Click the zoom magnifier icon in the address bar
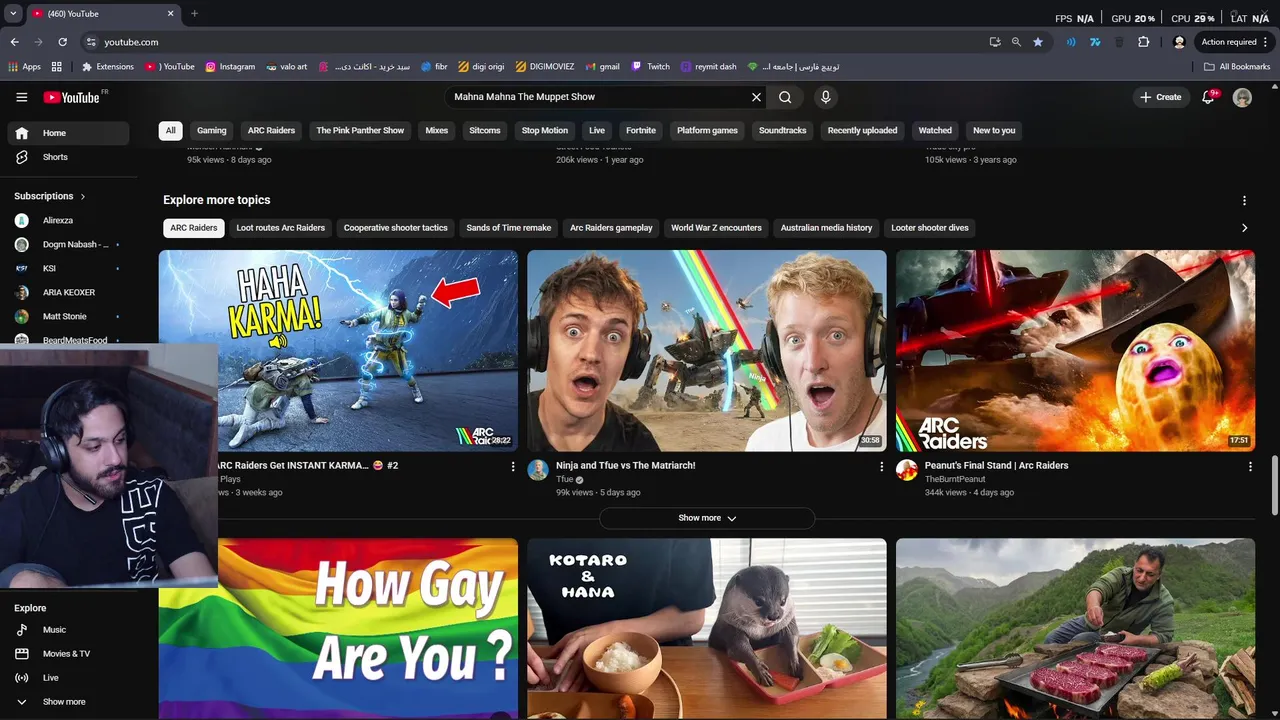The width and height of the screenshot is (1280, 720). click(x=1016, y=42)
